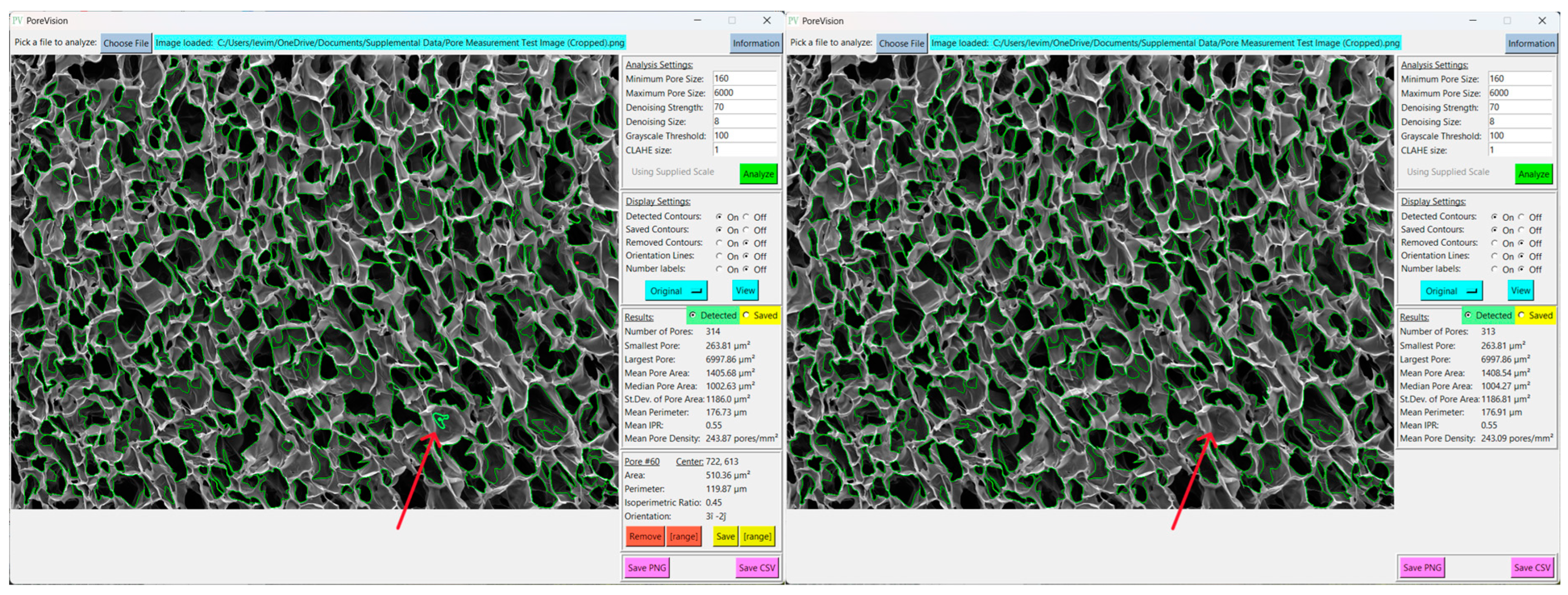1568x595 pixels.
Task: Click the red [range] button beside Remove
Action: tap(683, 537)
